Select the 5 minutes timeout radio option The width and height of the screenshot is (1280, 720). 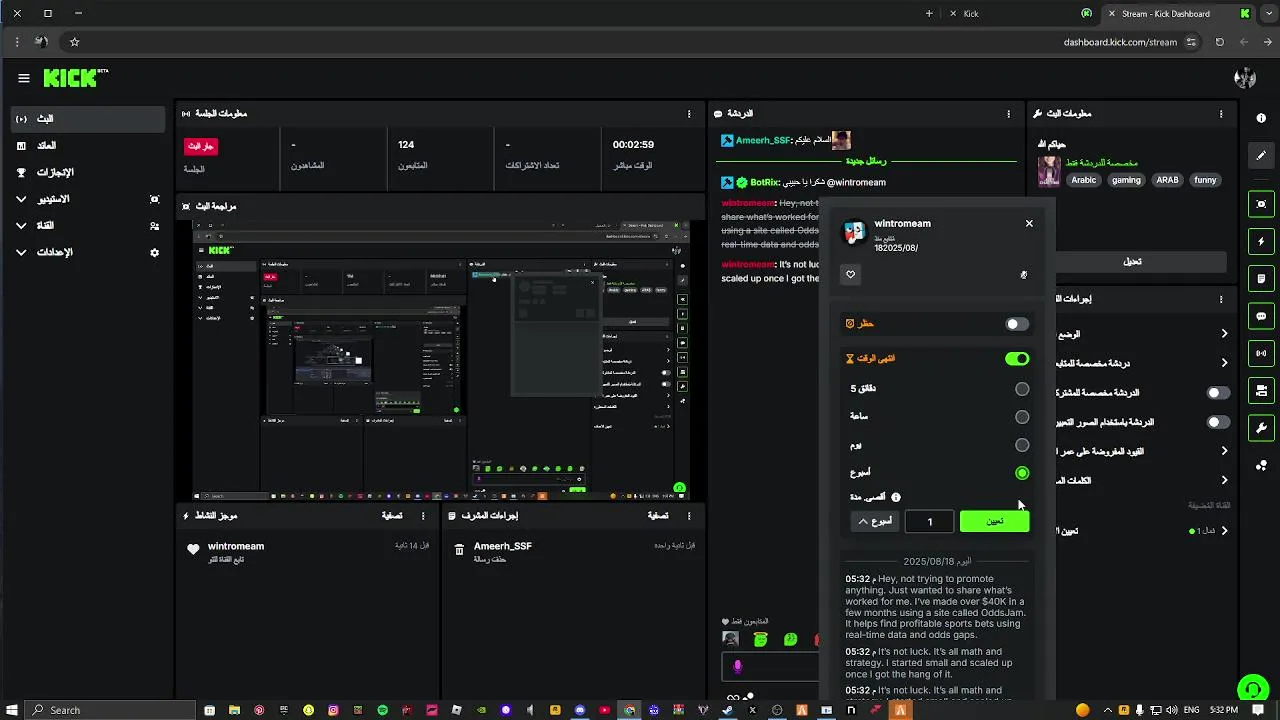coord(1022,389)
